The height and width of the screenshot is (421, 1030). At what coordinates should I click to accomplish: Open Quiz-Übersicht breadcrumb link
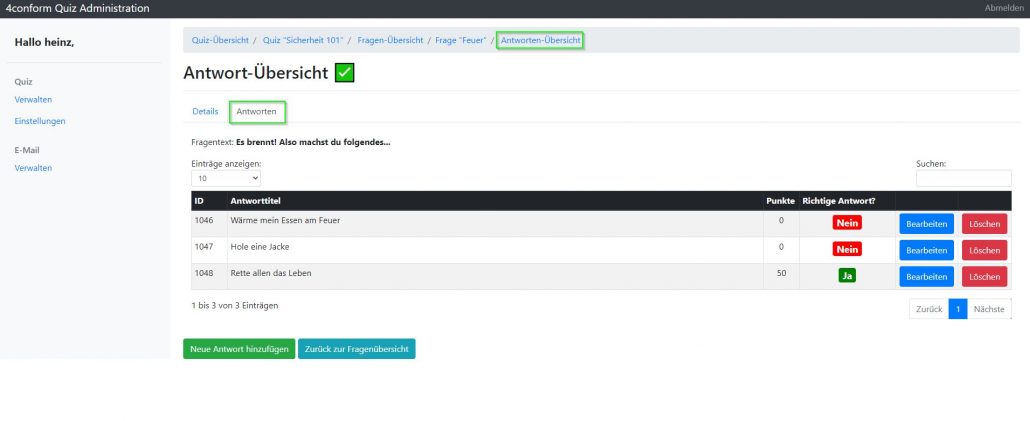217,40
